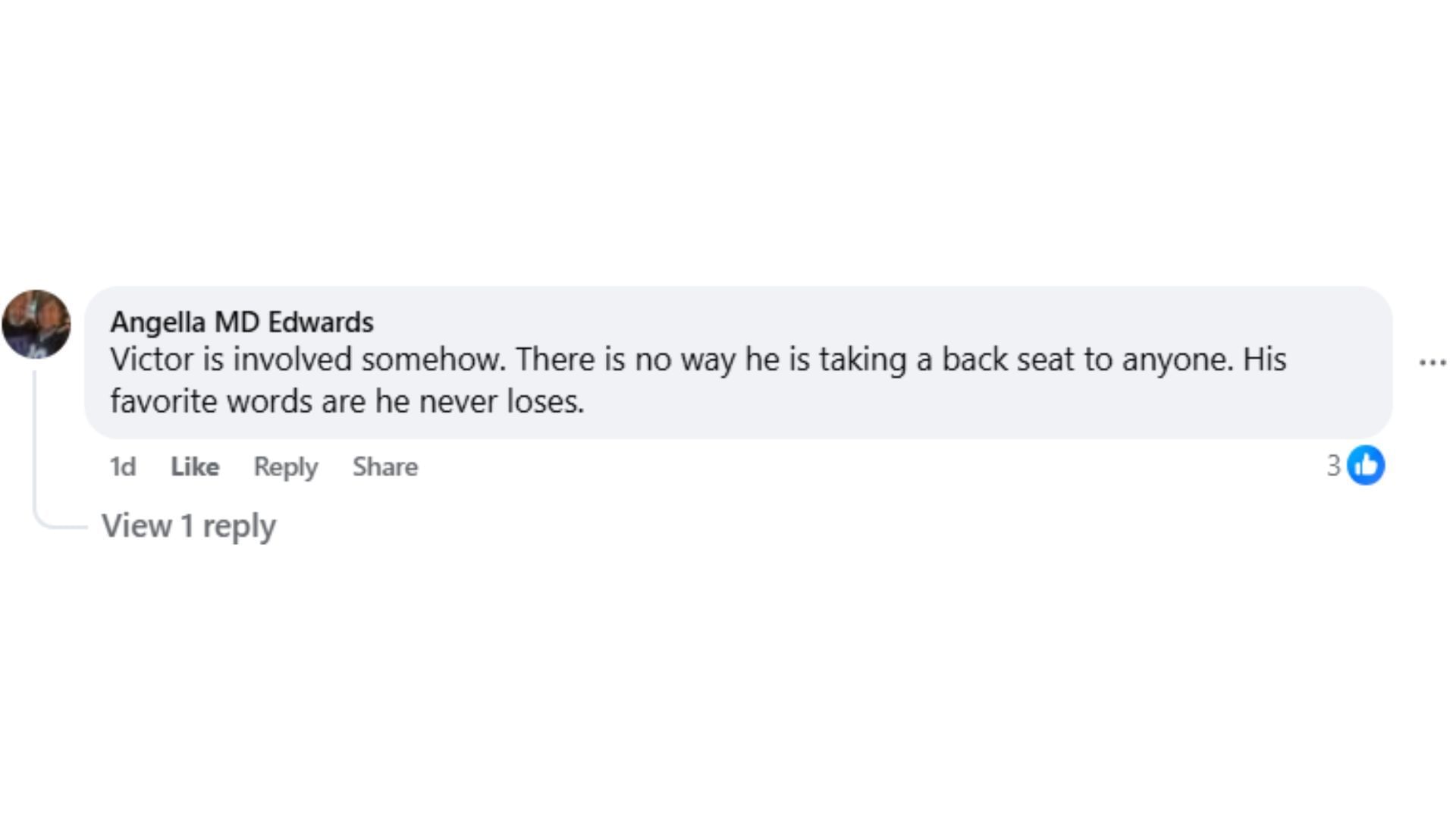The height and width of the screenshot is (819, 1456).
Task: Open Angella MD Edwards' profile picture
Action: click(36, 324)
